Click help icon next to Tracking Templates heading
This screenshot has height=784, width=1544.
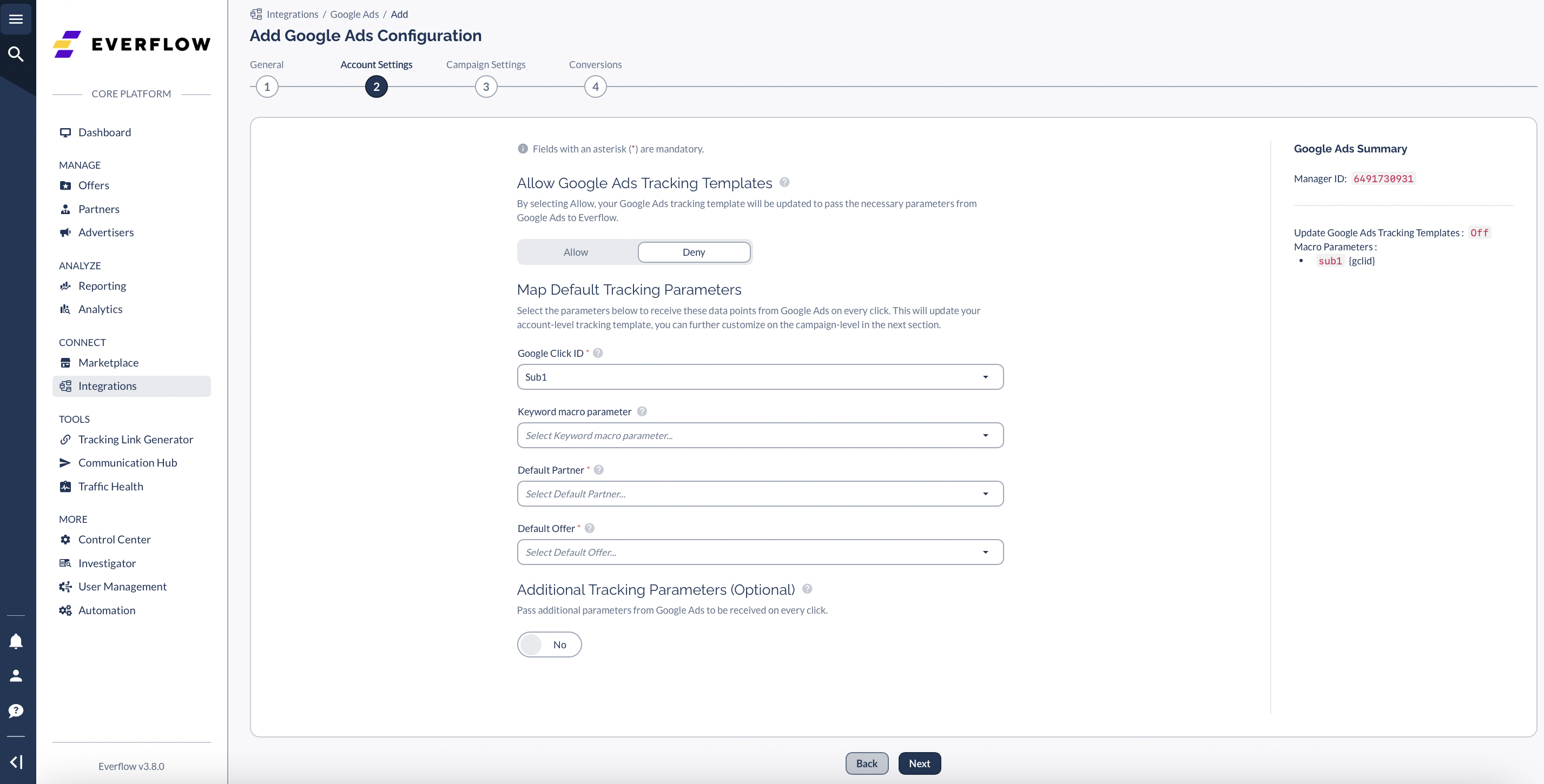(x=784, y=182)
